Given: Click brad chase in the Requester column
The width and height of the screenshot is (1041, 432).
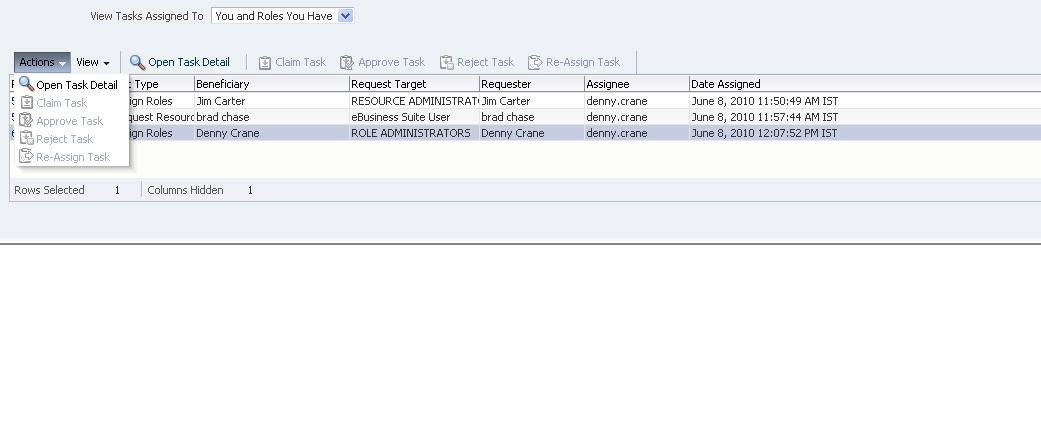Looking at the screenshot, I should (x=532, y=117).
